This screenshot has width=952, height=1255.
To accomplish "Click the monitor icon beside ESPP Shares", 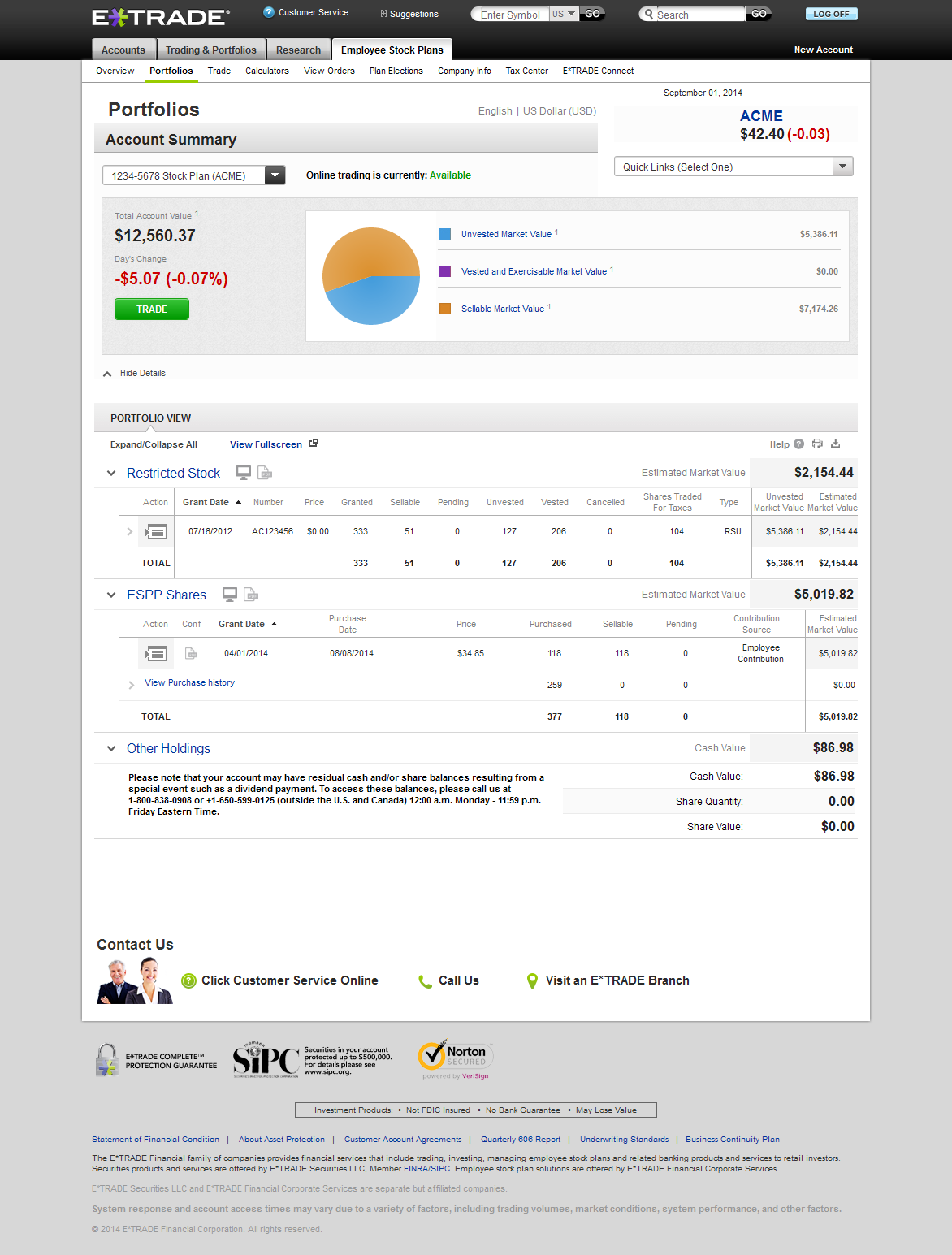I will pyautogui.click(x=230, y=595).
